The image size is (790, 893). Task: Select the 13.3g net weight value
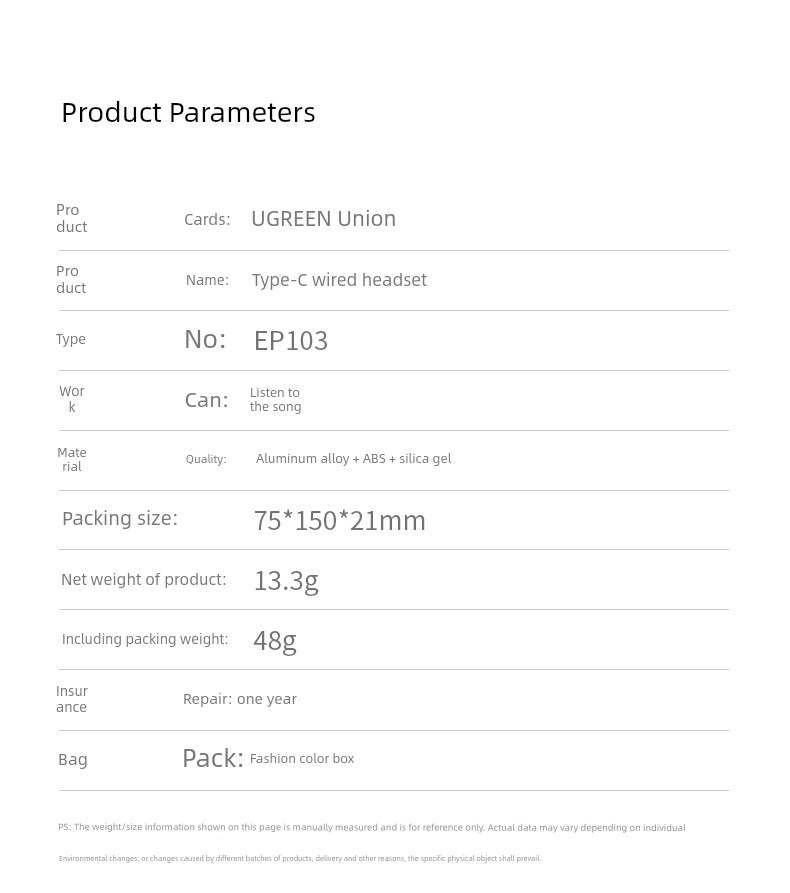(x=286, y=581)
